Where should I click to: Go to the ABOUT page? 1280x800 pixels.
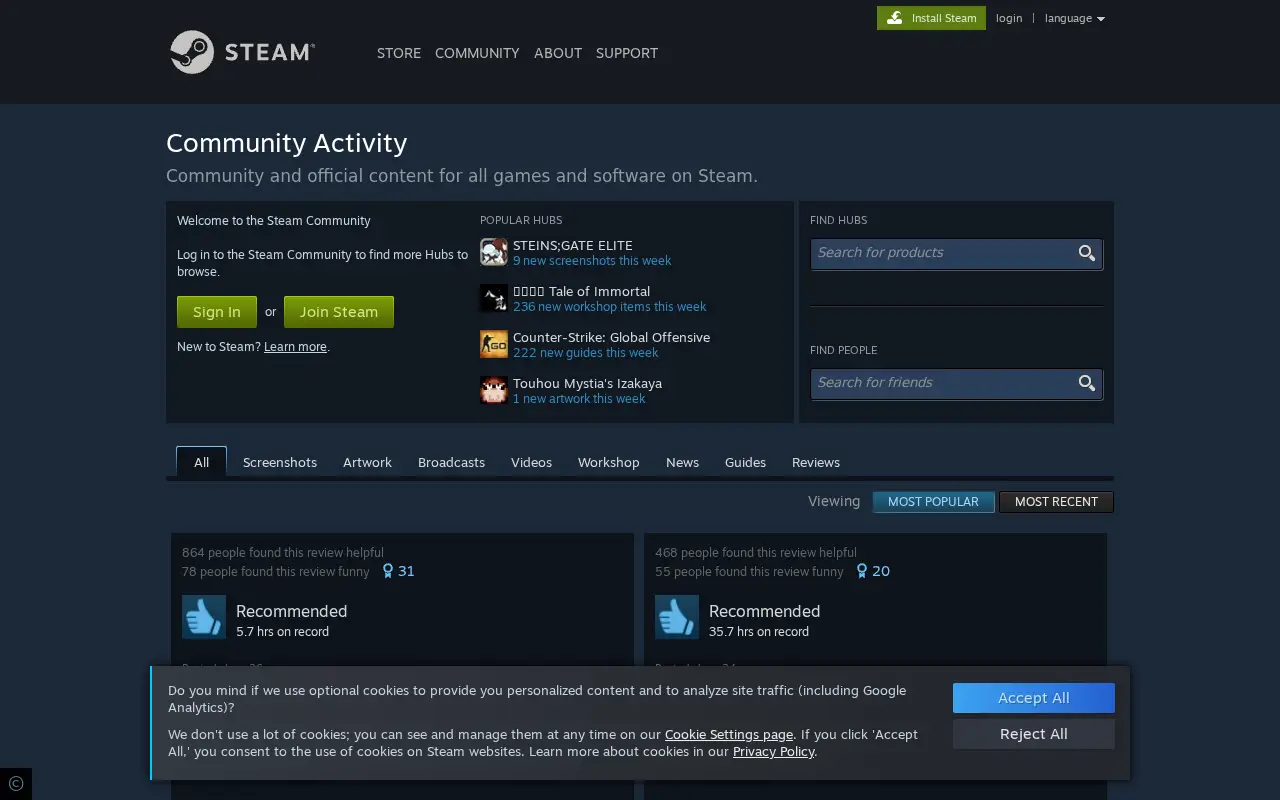pos(558,53)
